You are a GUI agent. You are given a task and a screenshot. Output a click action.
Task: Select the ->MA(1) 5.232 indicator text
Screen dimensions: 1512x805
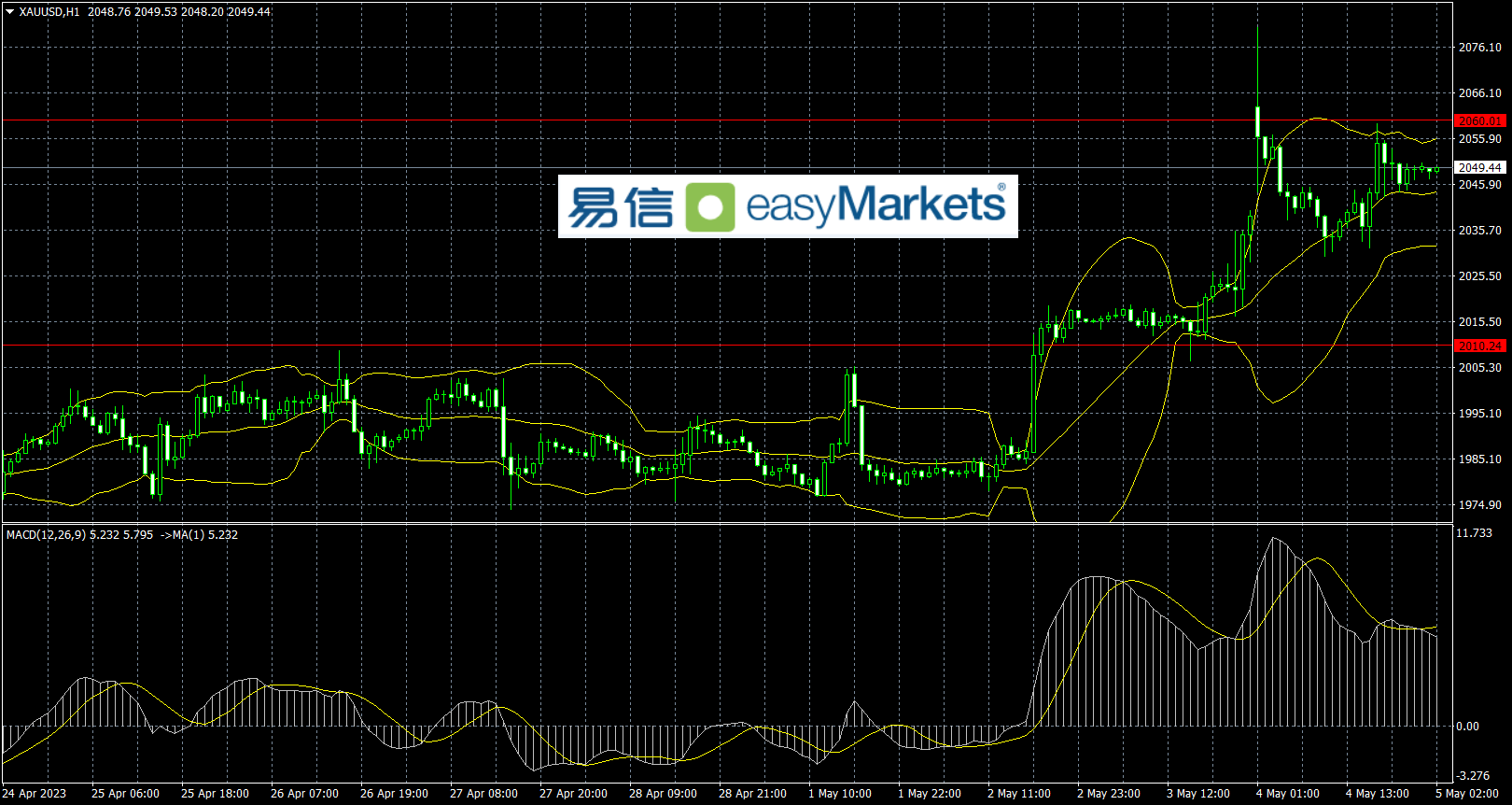[x=199, y=535]
